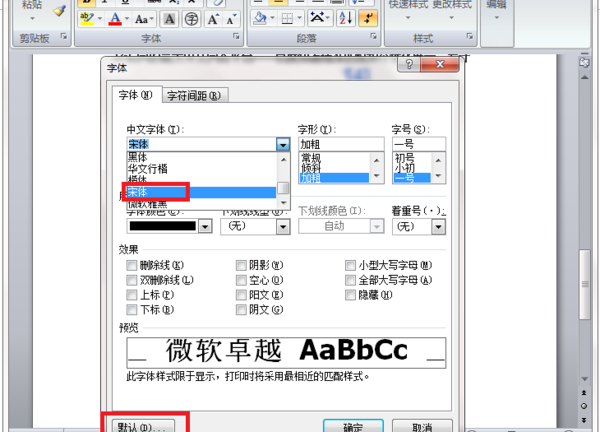Click the red font color icon
Viewport: 600px width, 432px height.
tap(115, 19)
